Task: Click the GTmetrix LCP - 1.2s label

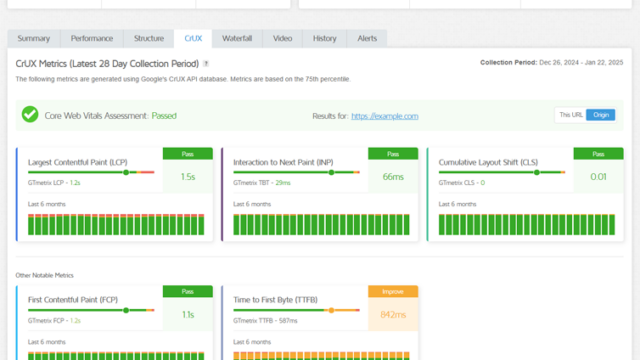Action: (54, 183)
